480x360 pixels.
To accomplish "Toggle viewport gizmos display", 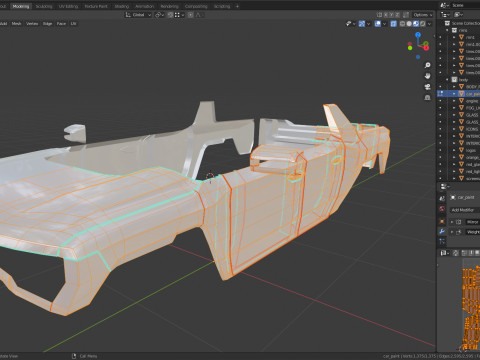I will [x=362, y=24].
